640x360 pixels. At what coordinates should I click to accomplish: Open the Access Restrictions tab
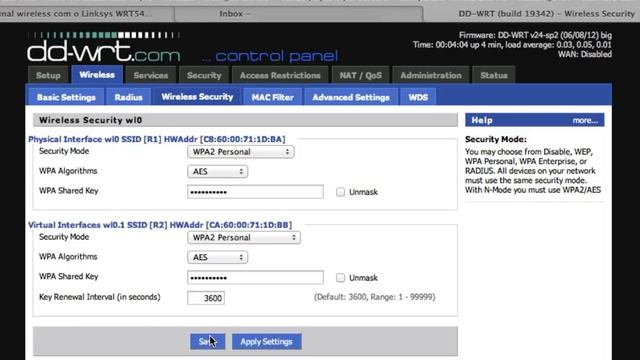(280, 75)
